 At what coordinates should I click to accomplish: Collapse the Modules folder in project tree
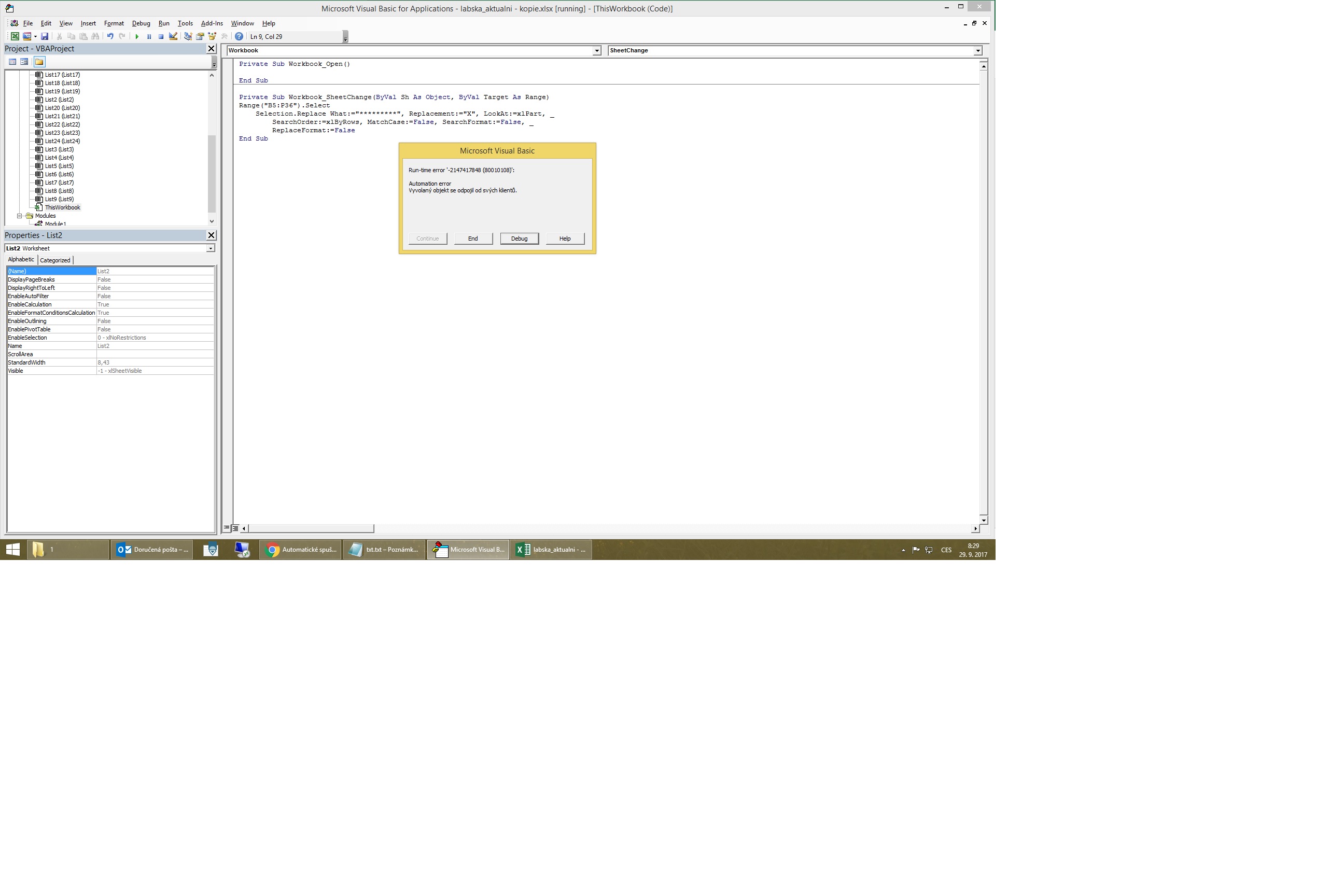[x=19, y=216]
